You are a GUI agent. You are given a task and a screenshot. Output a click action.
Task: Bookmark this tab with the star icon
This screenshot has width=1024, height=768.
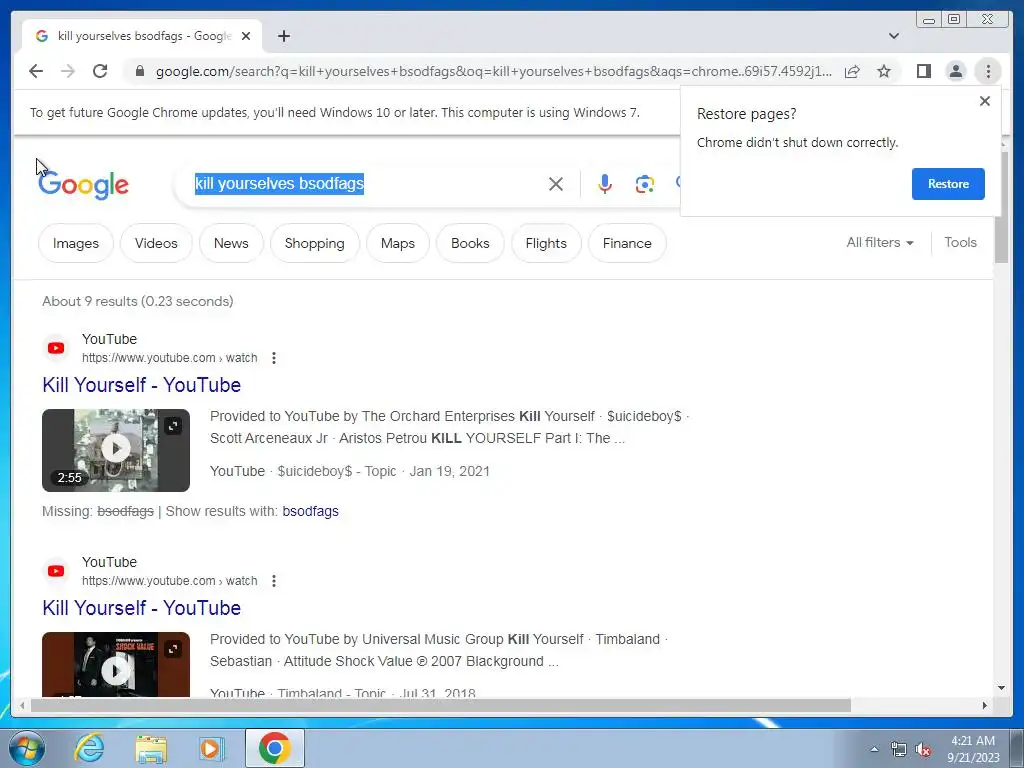pyautogui.click(x=884, y=71)
